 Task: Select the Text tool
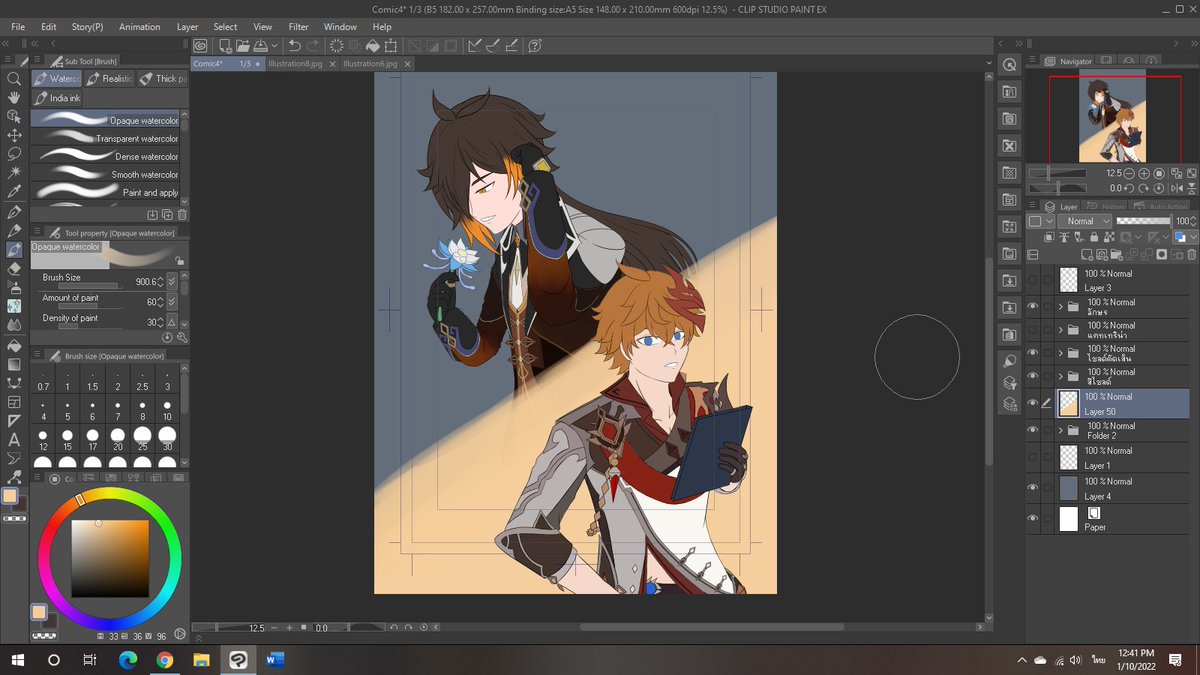click(x=14, y=439)
